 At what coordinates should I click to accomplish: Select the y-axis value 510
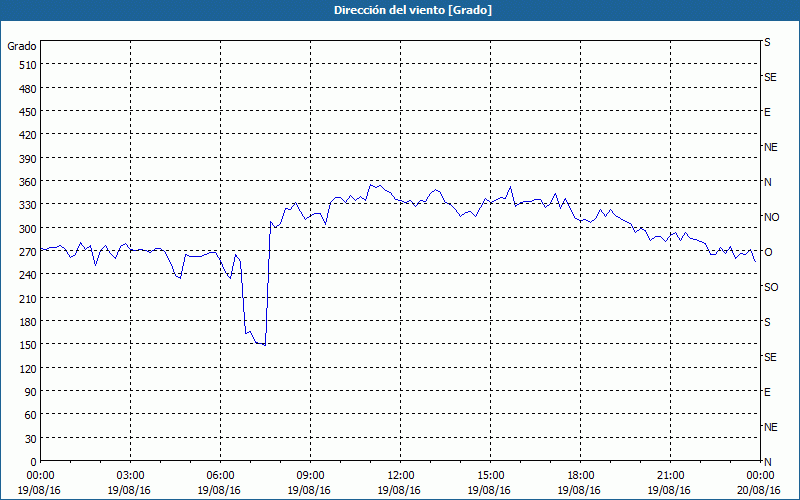(x=28, y=65)
